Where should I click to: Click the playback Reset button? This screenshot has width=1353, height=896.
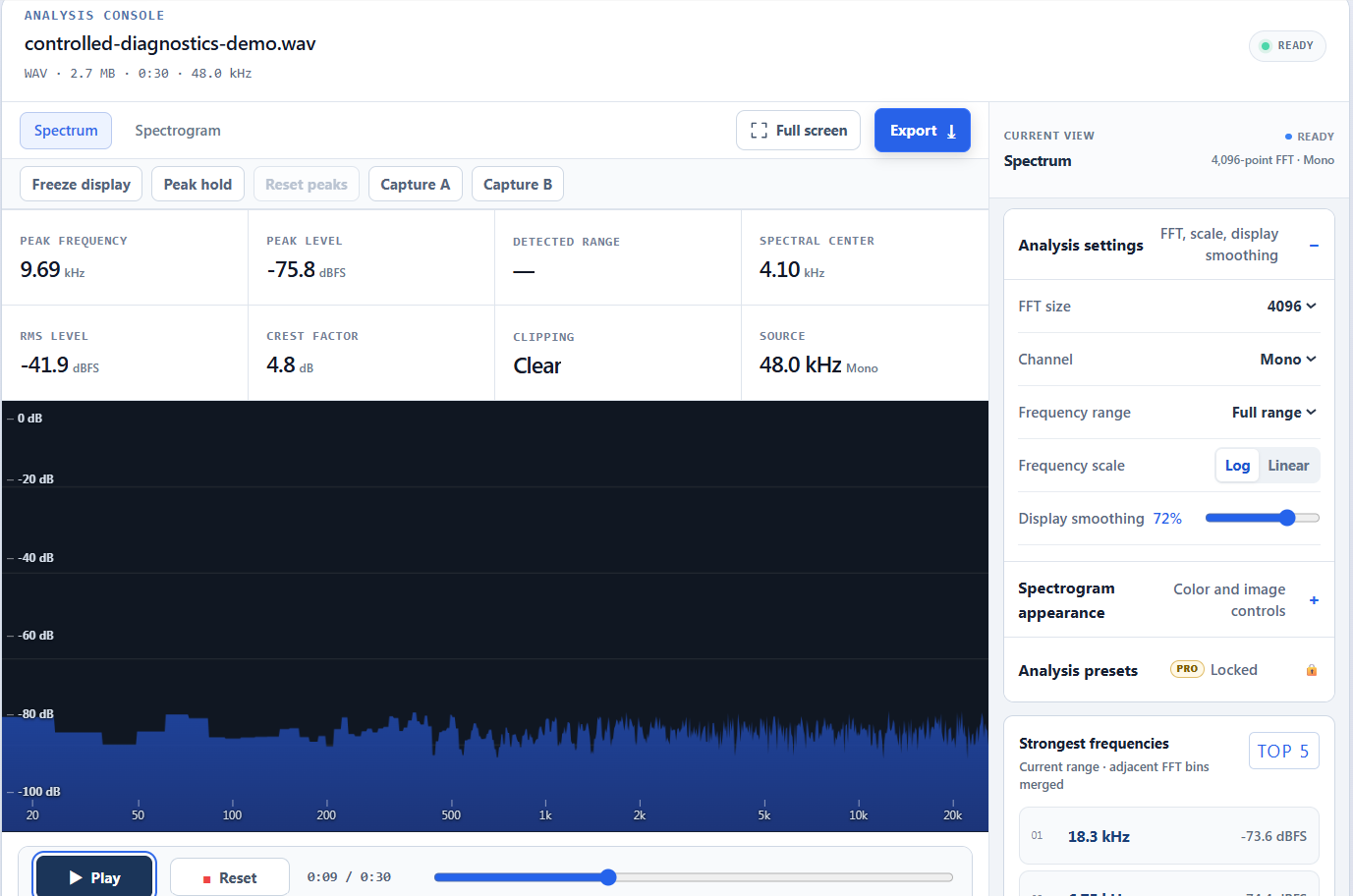[230, 877]
